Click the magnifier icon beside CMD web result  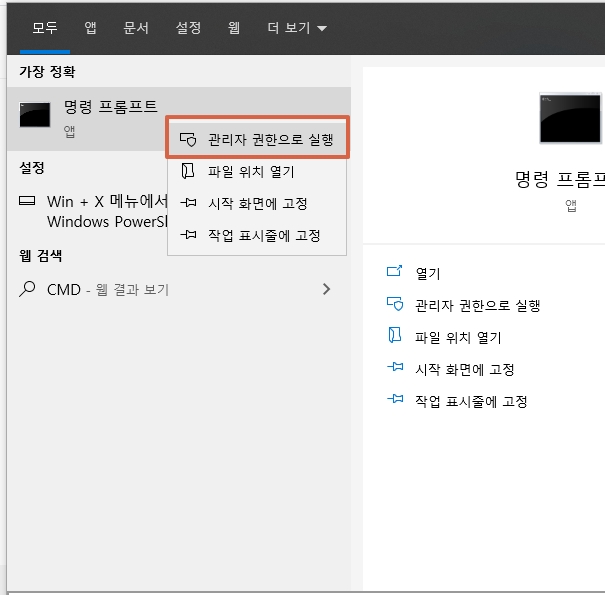[x=27, y=289]
